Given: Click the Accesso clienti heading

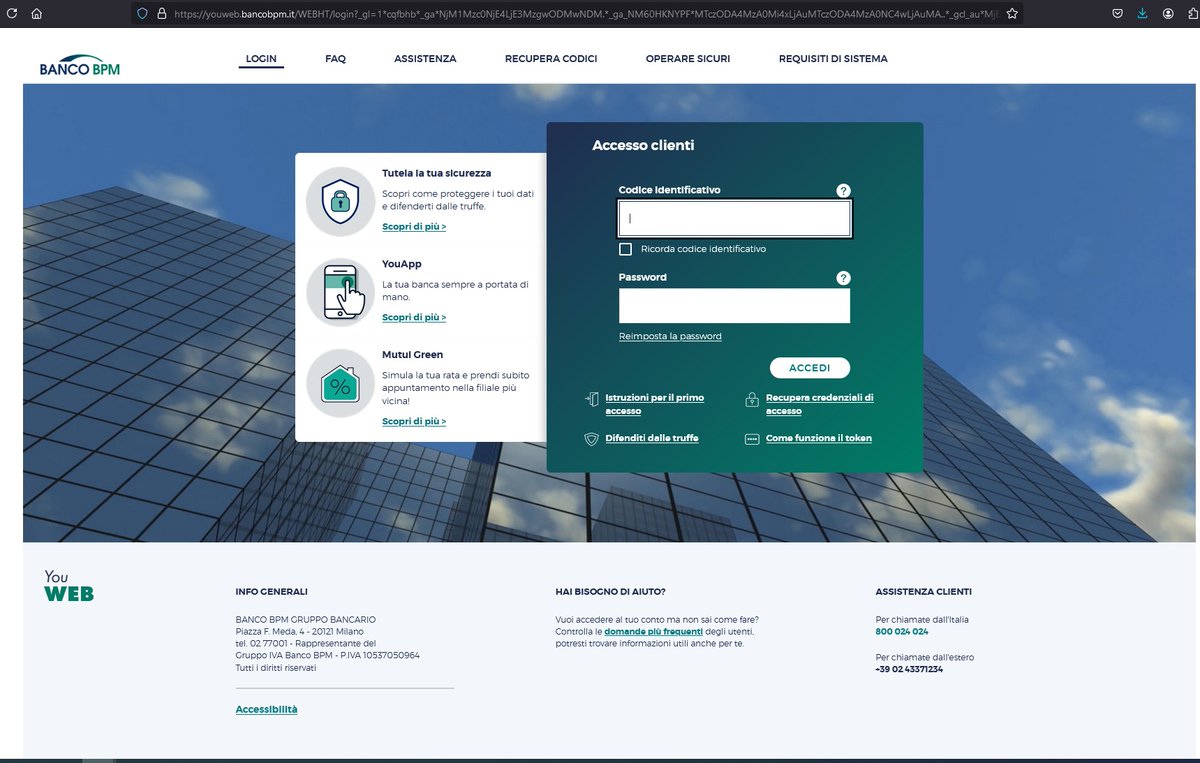Looking at the screenshot, I should pyautogui.click(x=643, y=146).
